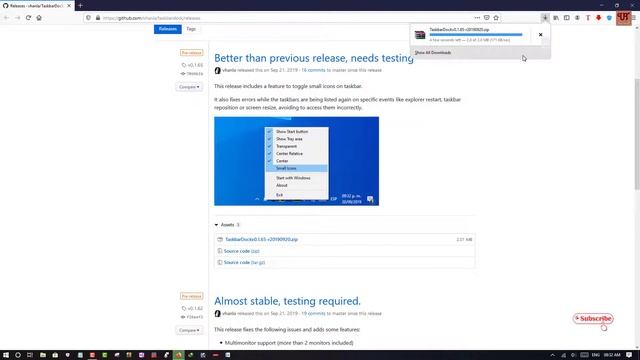
Task: Cancel the TaskbarDock zip download
Action: [x=540, y=35]
